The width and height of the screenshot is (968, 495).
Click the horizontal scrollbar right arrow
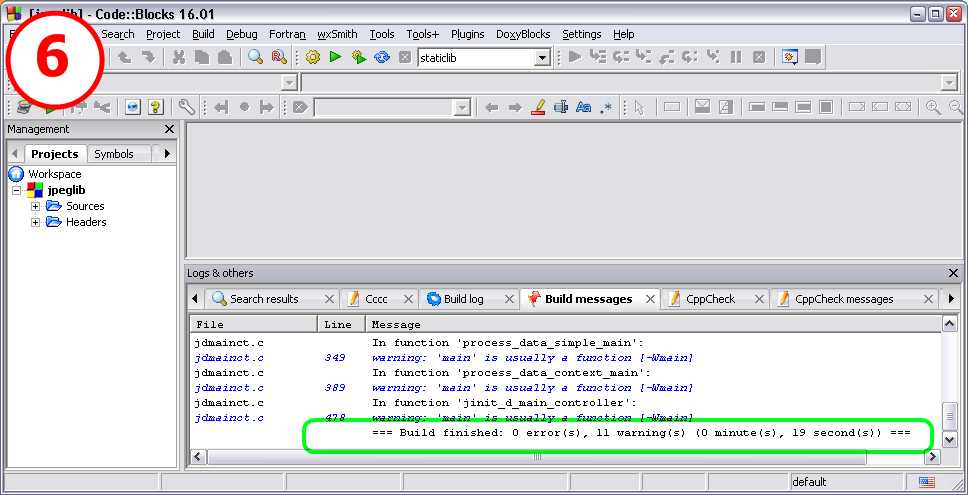(932, 457)
